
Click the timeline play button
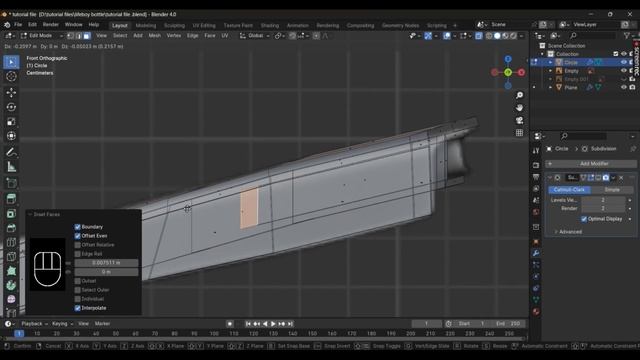point(273,324)
